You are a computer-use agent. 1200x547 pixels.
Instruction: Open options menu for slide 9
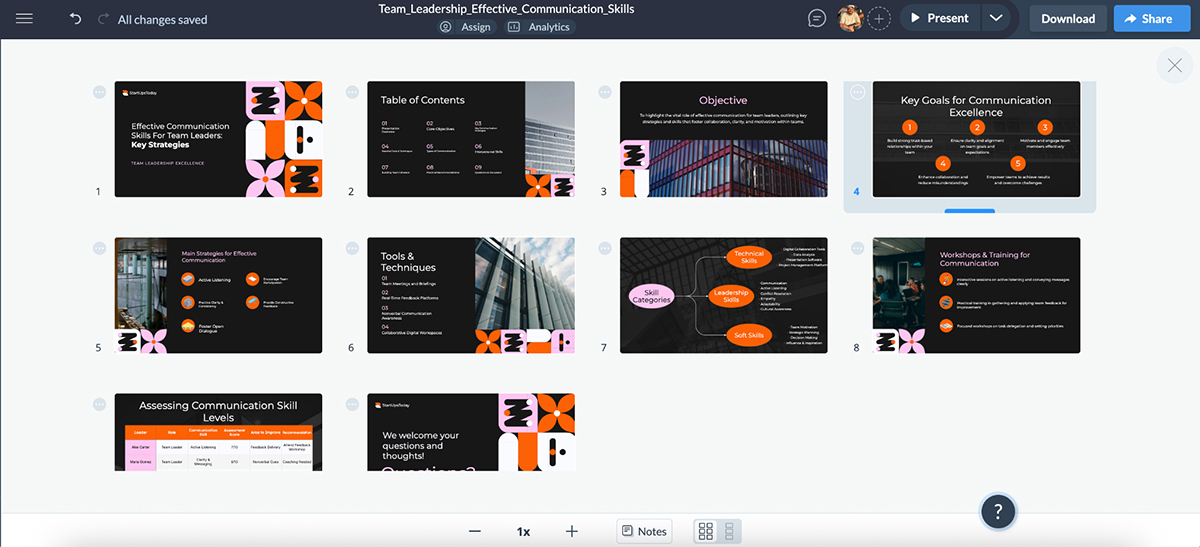point(99,404)
